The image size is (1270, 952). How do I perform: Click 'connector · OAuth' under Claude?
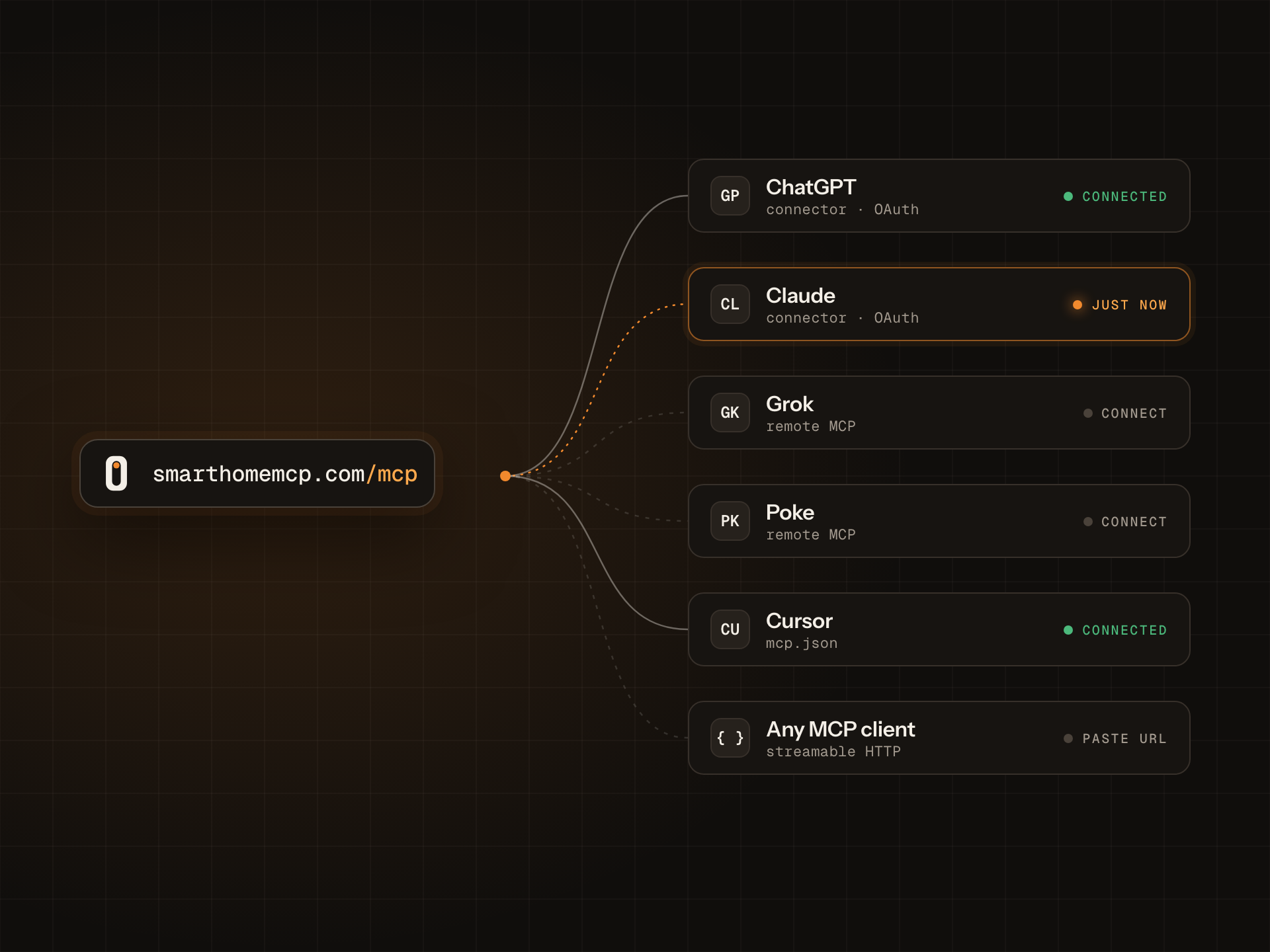[x=843, y=318]
